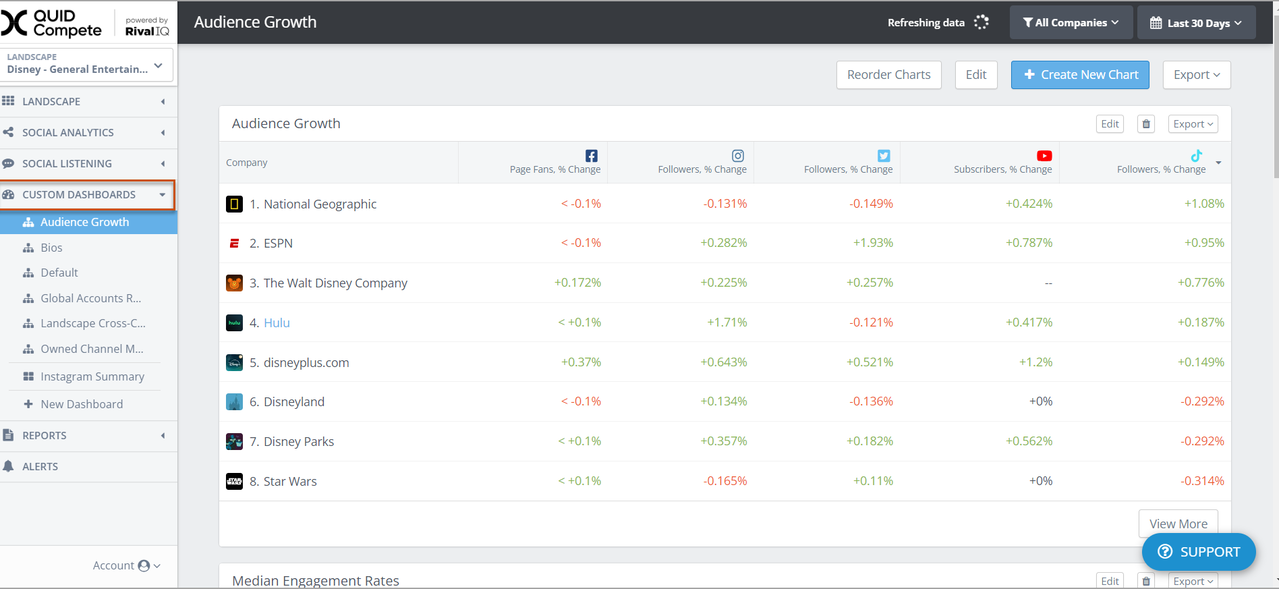Screen dimensions: 1279x589
Task: Edit the Median Engagement Rates chart
Action: point(1110,581)
